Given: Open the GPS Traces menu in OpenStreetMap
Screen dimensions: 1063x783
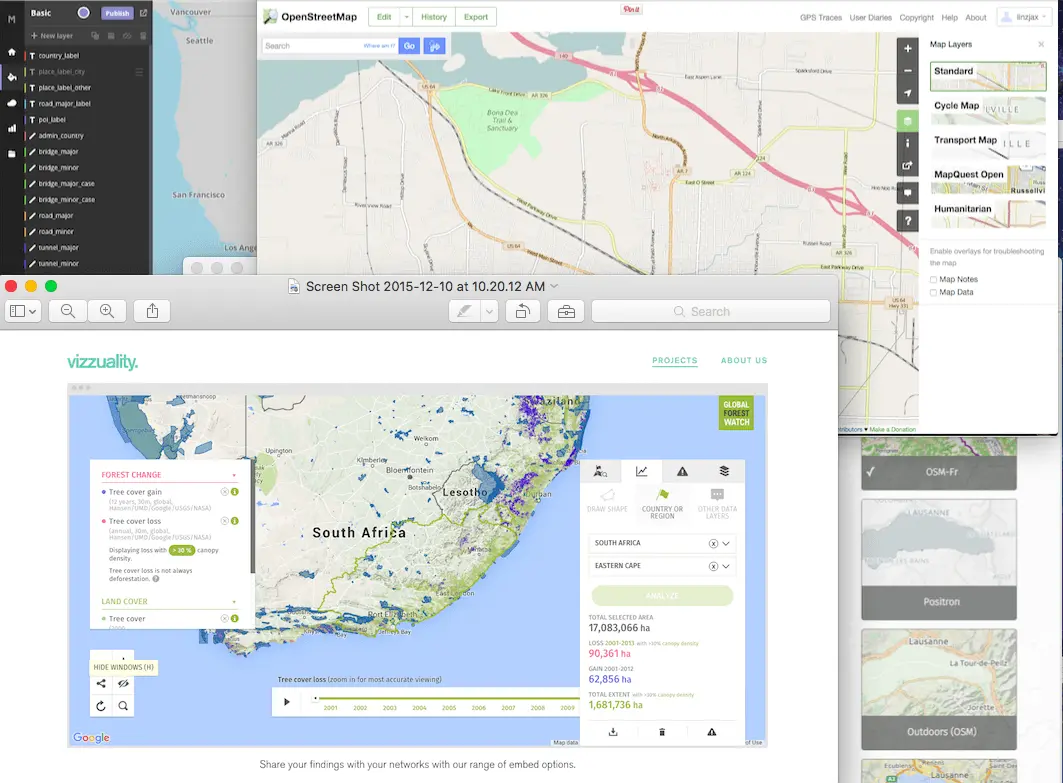Looking at the screenshot, I should pyautogui.click(x=820, y=18).
